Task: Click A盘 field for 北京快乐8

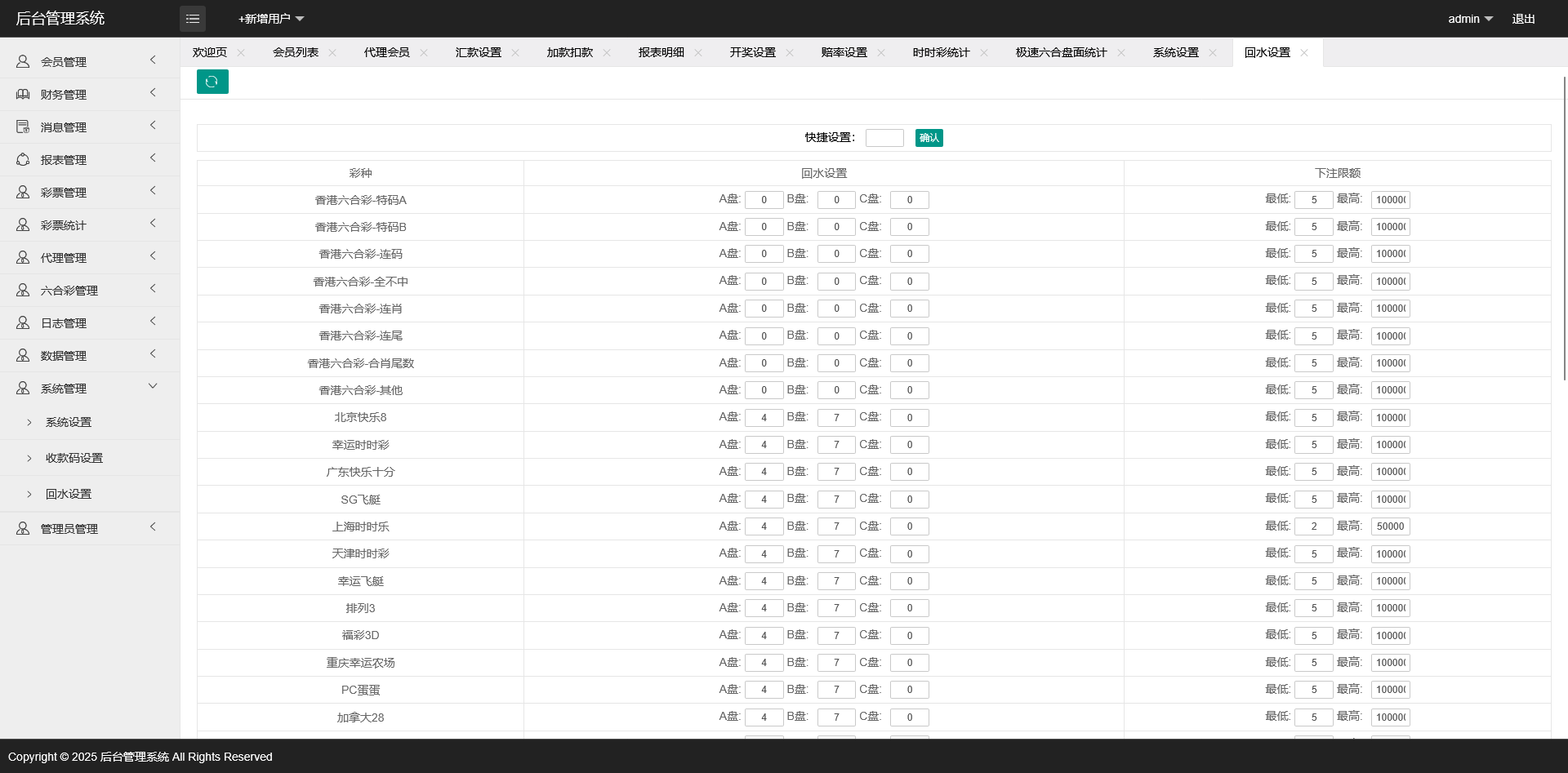Action: pyautogui.click(x=764, y=418)
